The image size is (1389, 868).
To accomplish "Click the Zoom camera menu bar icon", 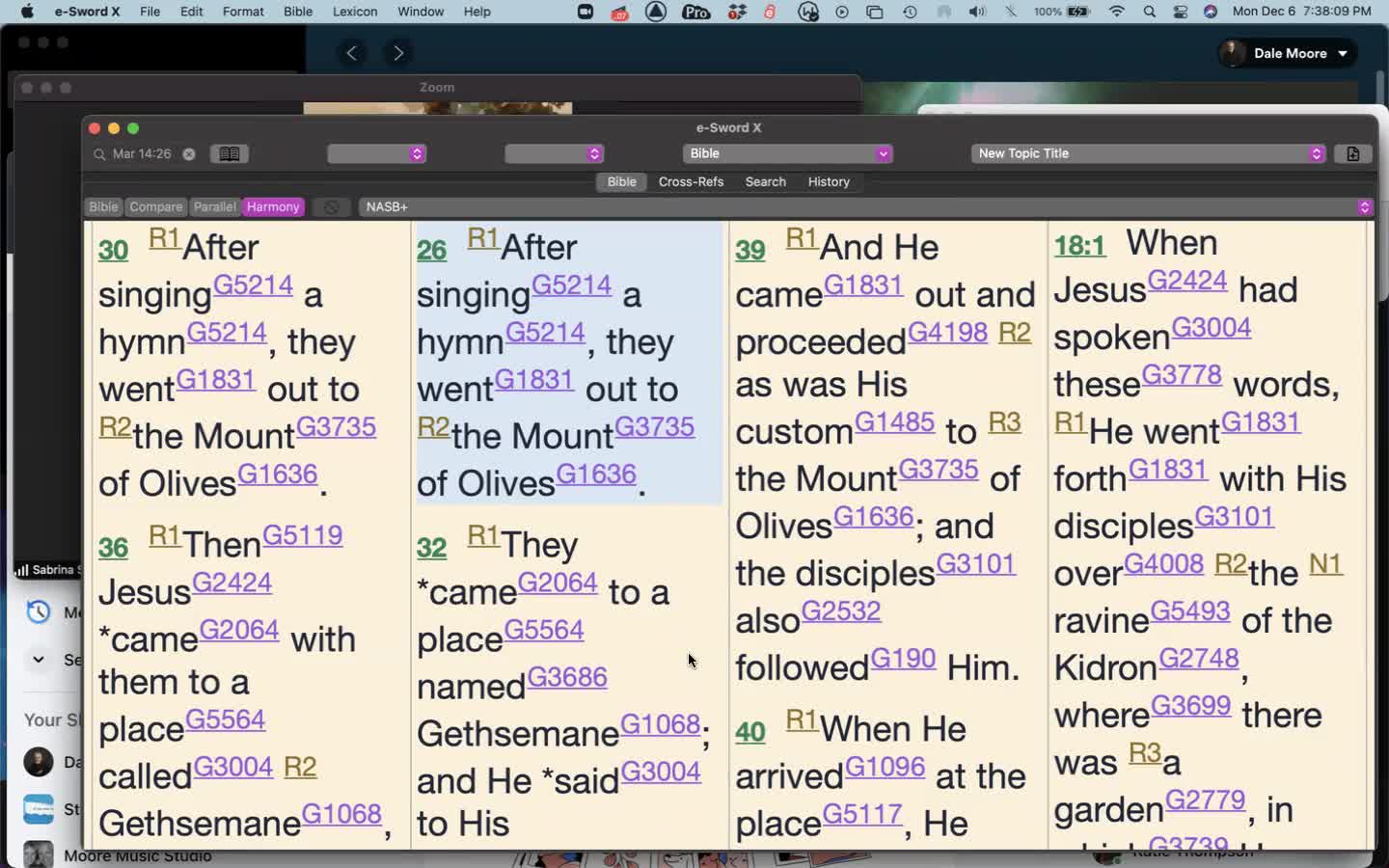I will click(586, 12).
